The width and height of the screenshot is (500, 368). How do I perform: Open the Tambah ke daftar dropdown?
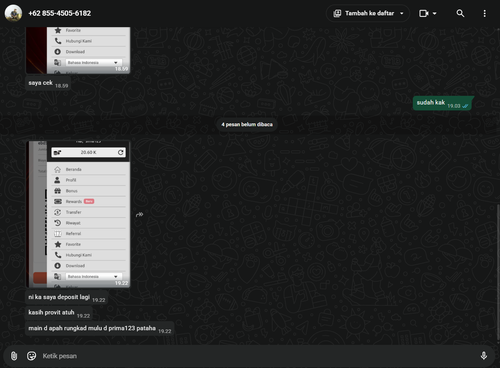pyautogui.click(x=368, y=13)
